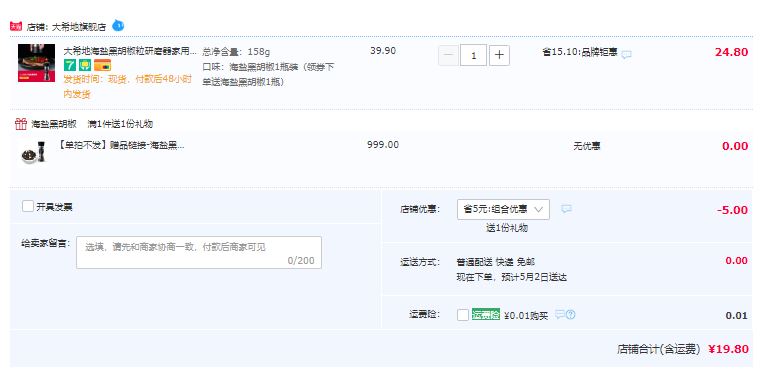Screen dimensions: 777x367
Task: Decrease quantity with minus button
Action: [448, 55]
